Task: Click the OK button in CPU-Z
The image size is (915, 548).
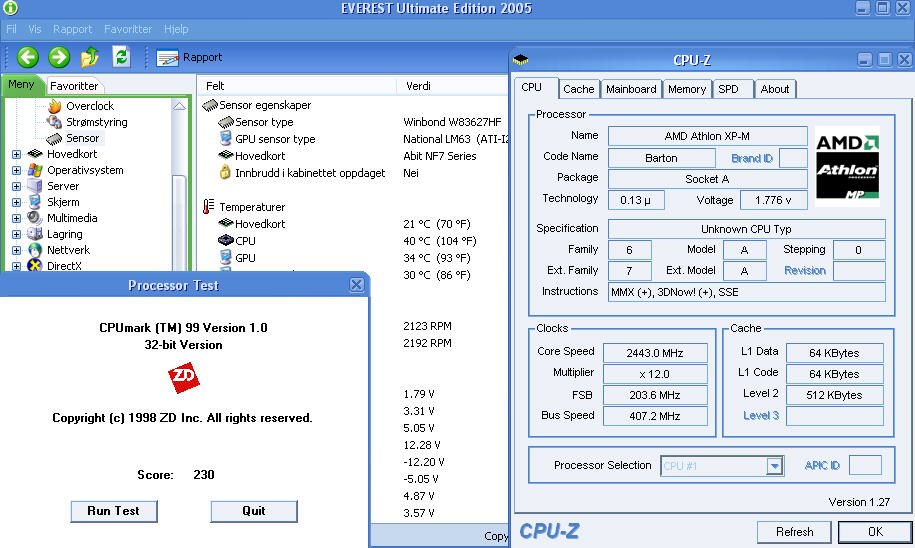Action: 875,532
